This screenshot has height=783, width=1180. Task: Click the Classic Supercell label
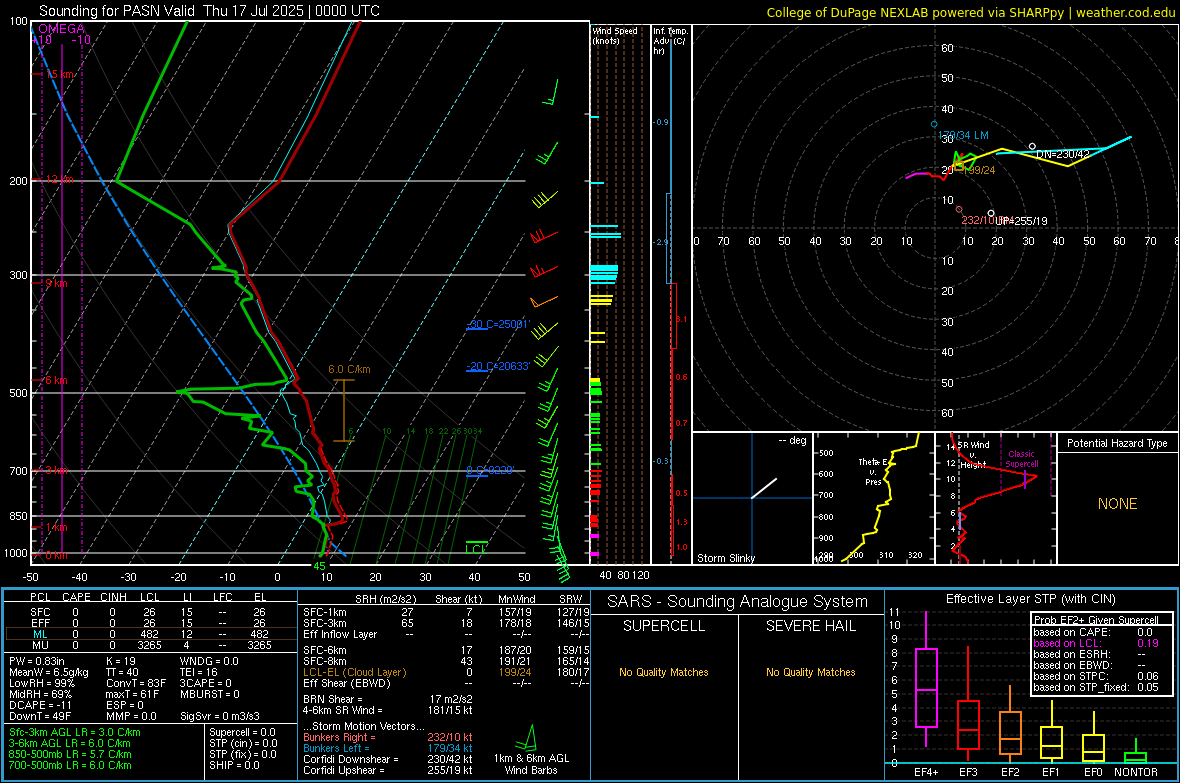click(1022, 459)
